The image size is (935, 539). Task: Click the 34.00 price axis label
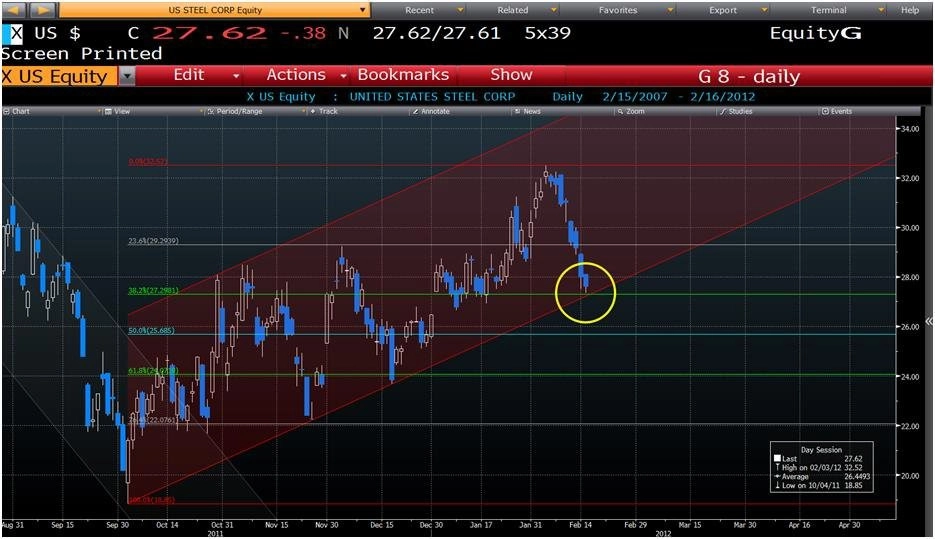[908, 129]
